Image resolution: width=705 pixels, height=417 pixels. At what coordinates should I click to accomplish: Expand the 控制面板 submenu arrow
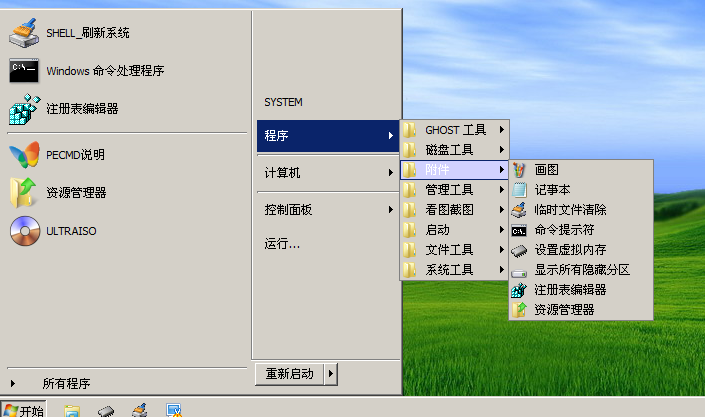pos(391,210)
